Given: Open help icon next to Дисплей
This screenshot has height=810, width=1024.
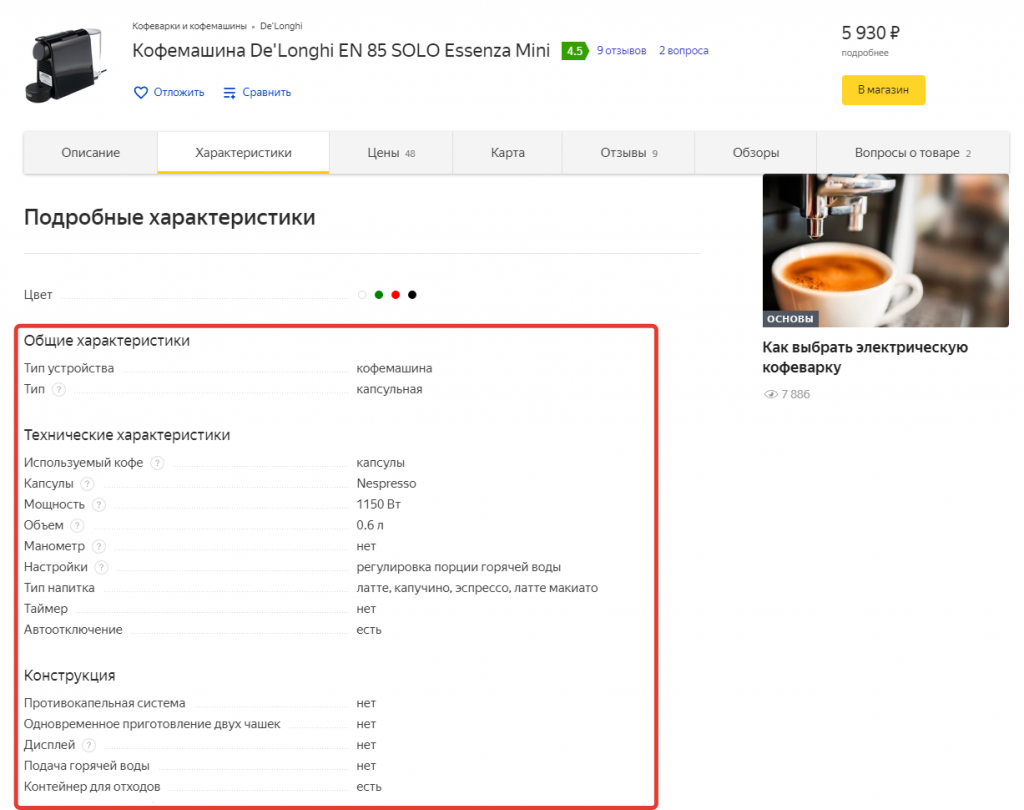Looking at the screenshot, I should click(89, 745).
